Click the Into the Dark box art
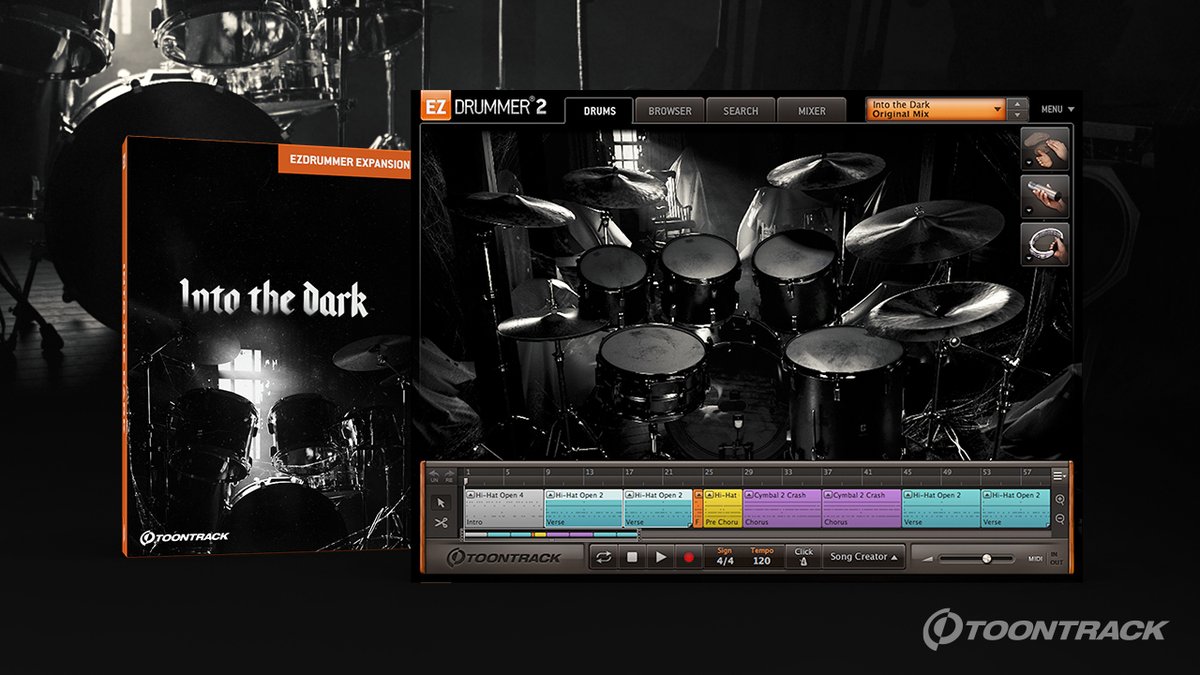Viewport: 1200px width, 675px height. click(267, 345)
